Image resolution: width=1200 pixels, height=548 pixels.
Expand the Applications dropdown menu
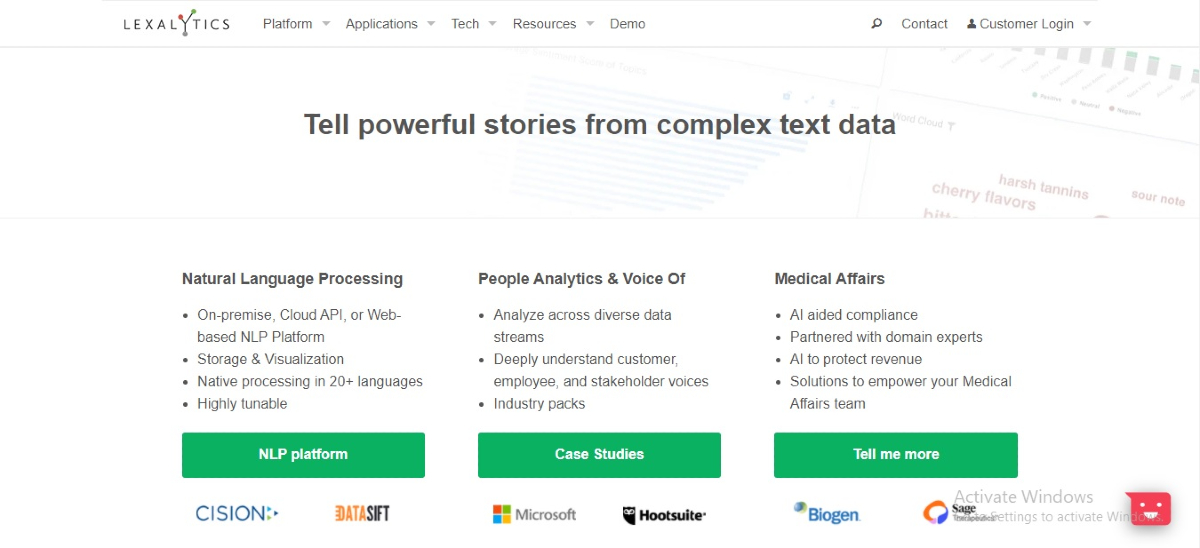(x=390, y=24)
